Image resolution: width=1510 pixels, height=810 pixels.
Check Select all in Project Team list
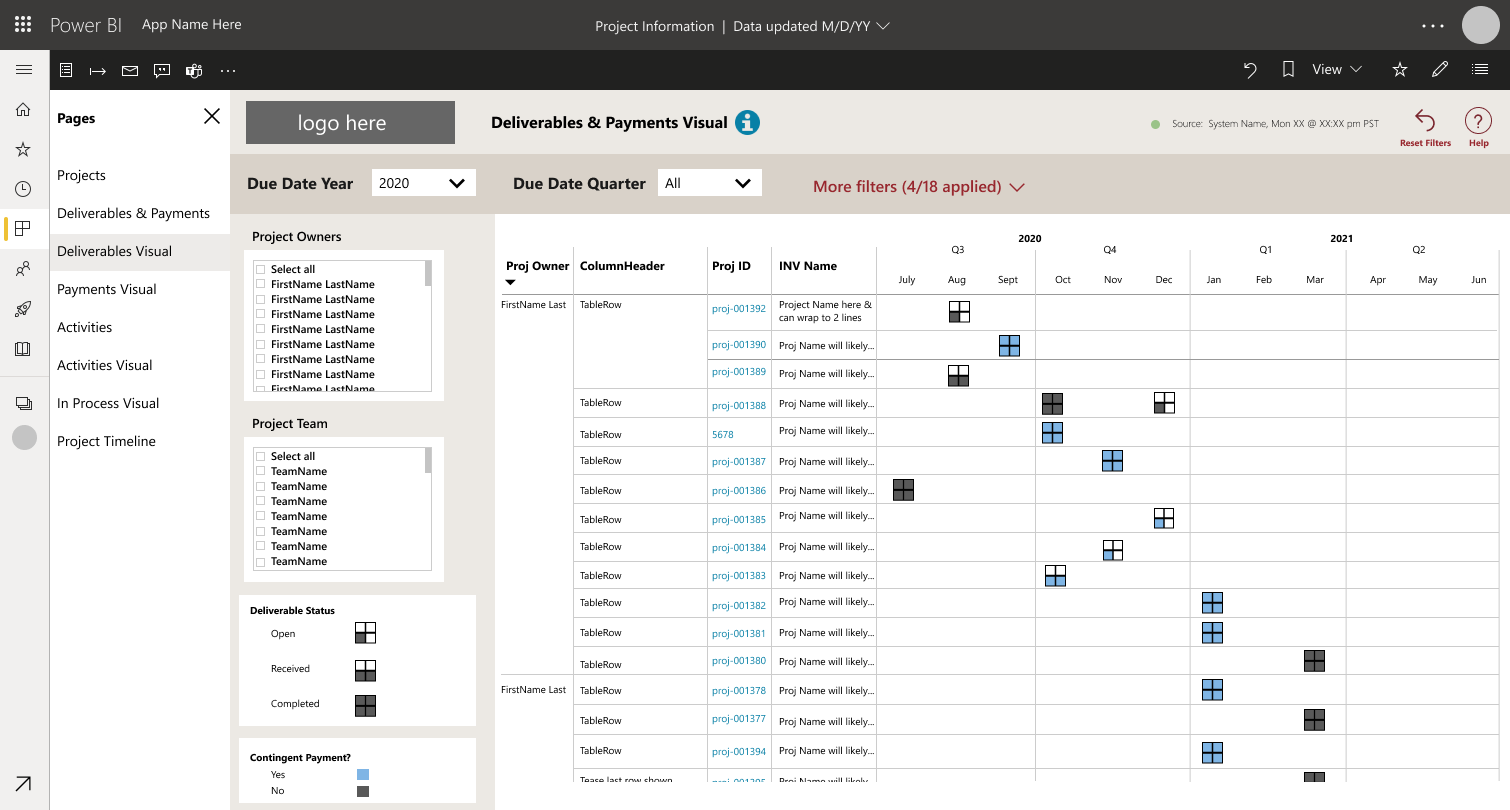(x=260, y=455)
